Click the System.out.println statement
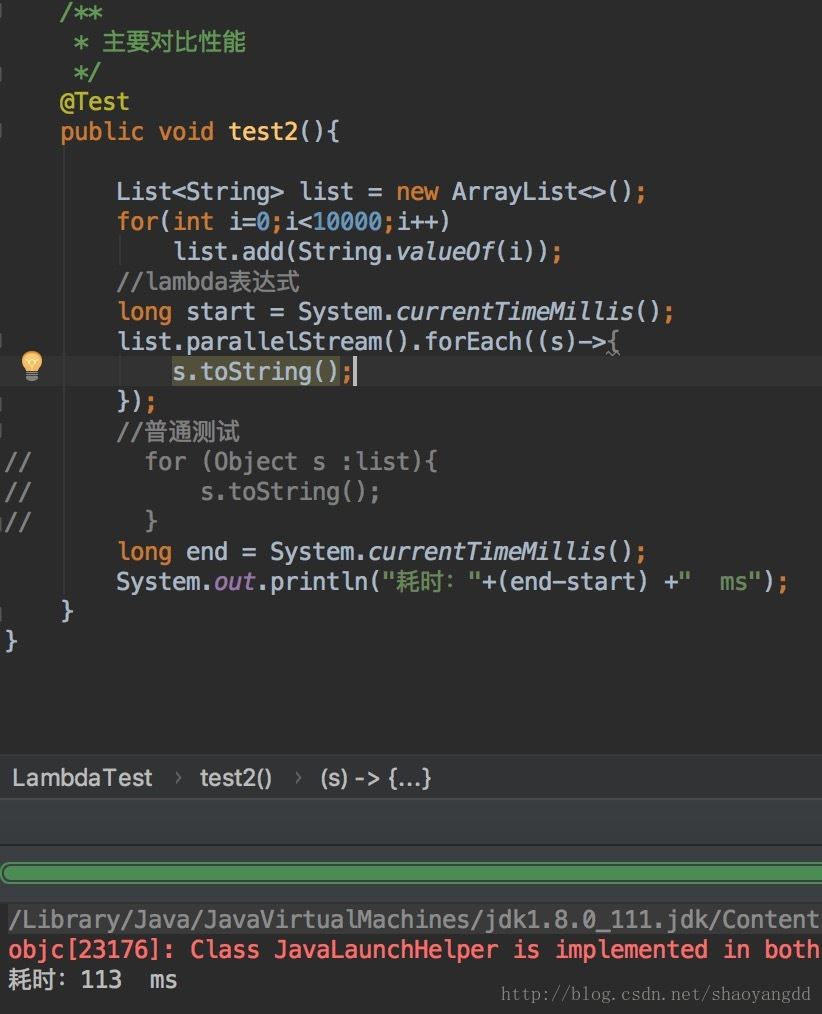Screen dimensions: 822x1014 [451, 581]
